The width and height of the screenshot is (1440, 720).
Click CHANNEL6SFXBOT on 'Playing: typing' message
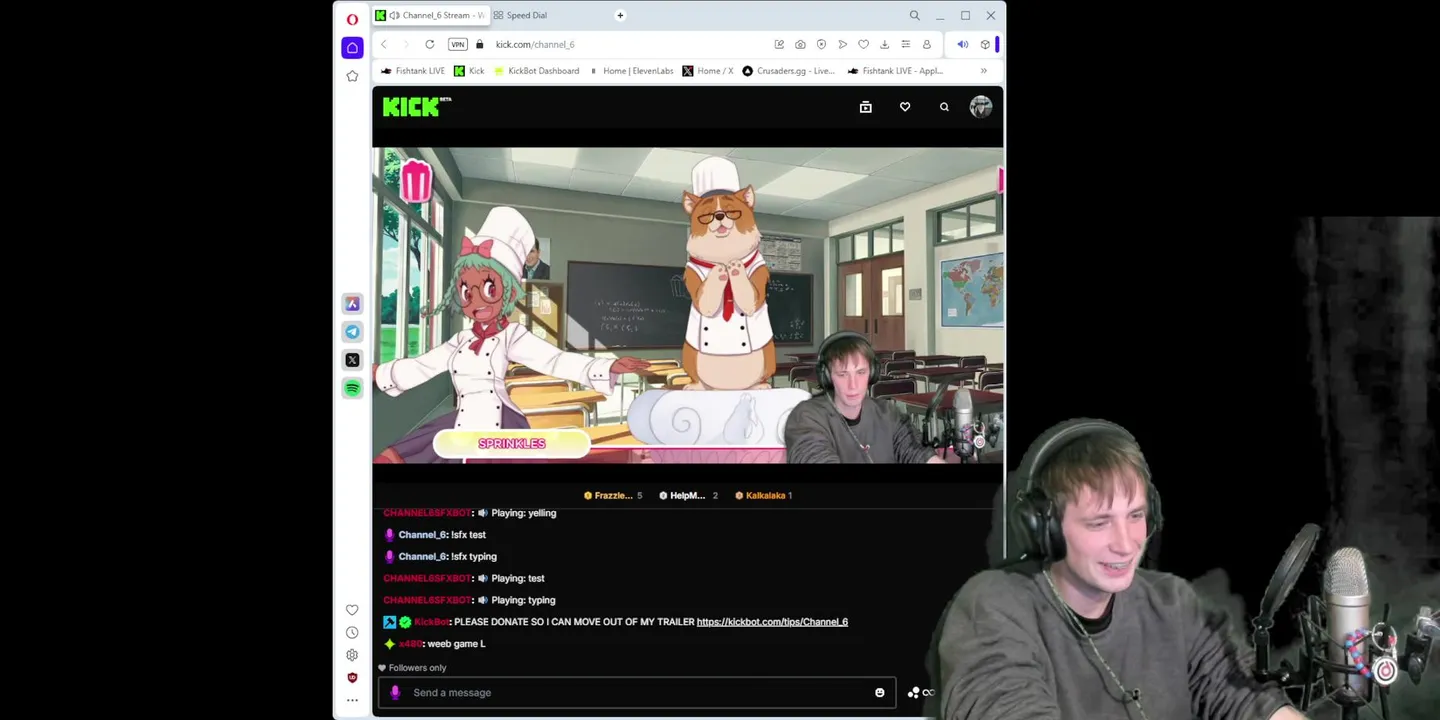pos(427,600)
